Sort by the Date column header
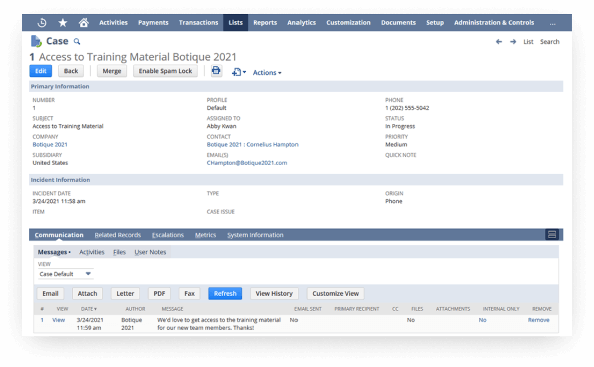Image resolution: width=594 pixels, height=367 pixels. pos(89,309)
